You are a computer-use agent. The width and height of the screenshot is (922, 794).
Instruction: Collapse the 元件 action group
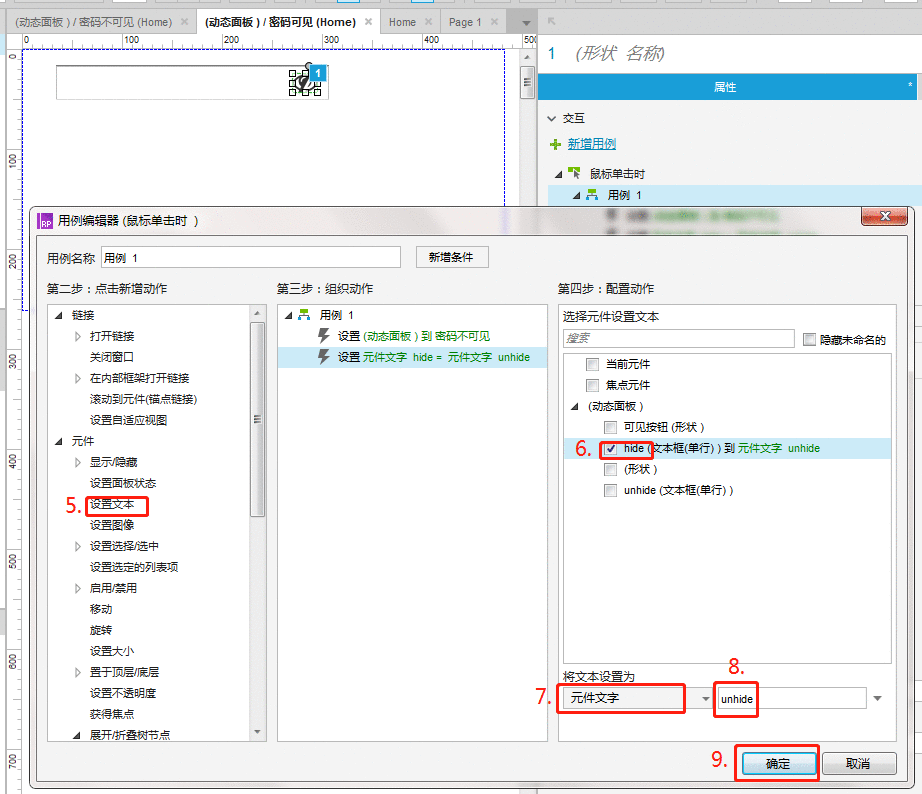59,442
